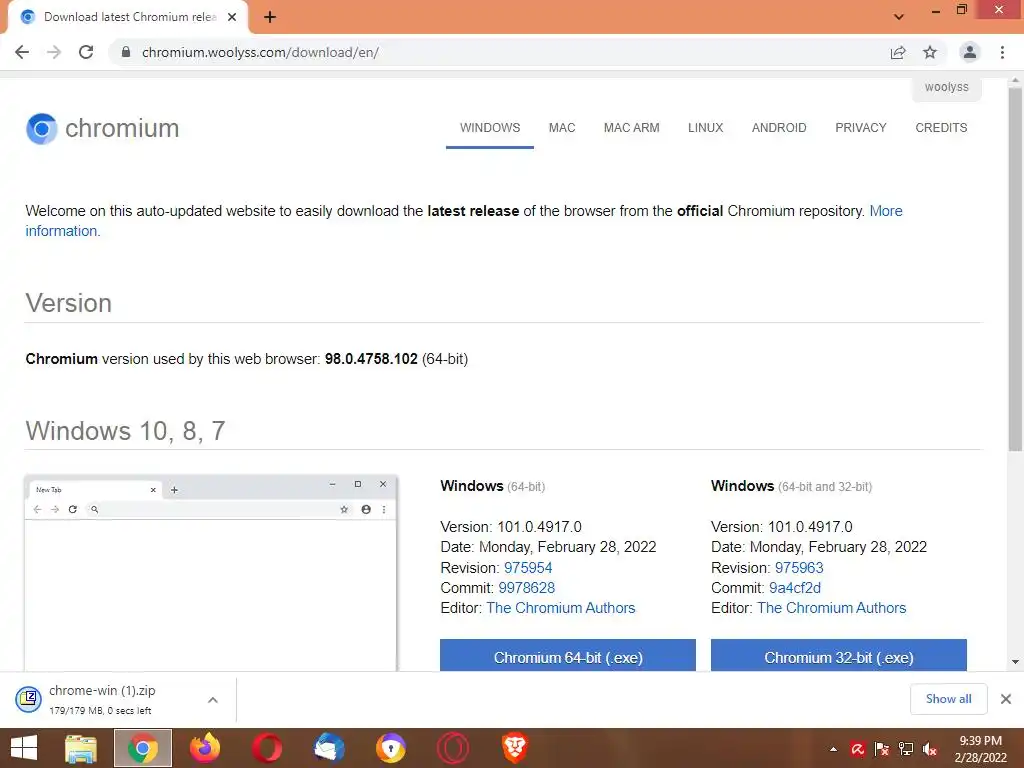Screen dimensions: 1024x768
Task: Share this page using the share icon
Action: 898,52
